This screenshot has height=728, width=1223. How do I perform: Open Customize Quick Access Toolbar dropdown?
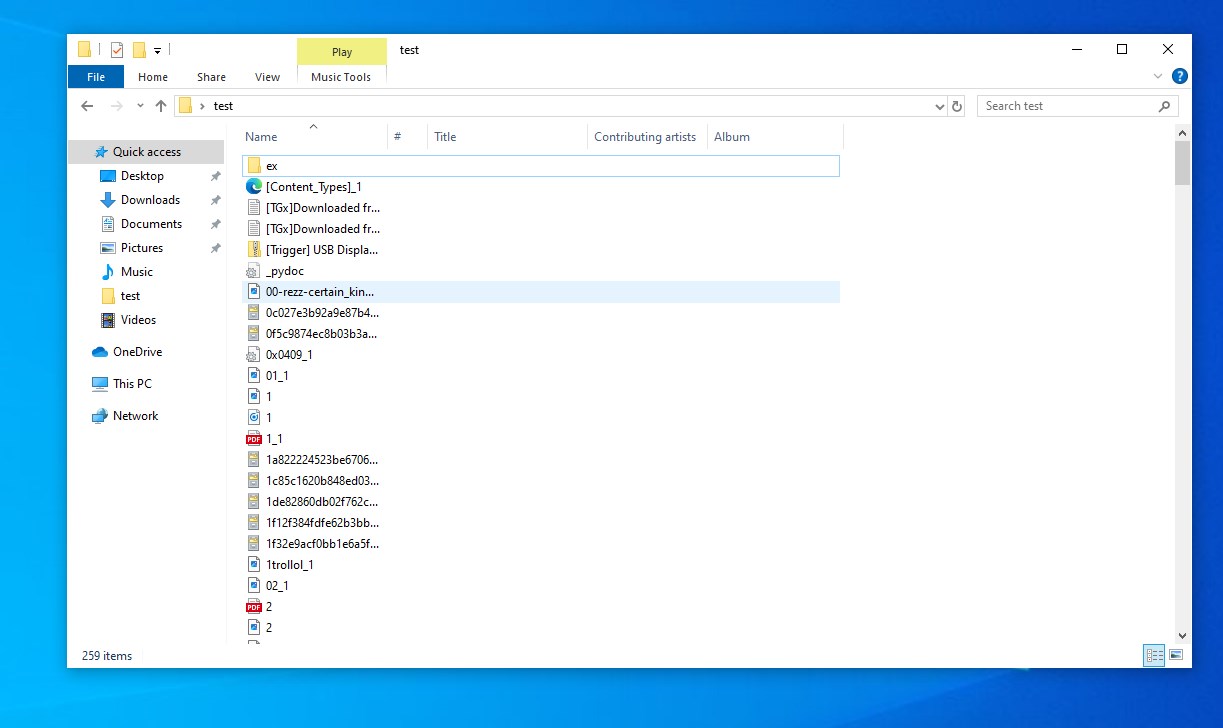click(x=158, y=50)
